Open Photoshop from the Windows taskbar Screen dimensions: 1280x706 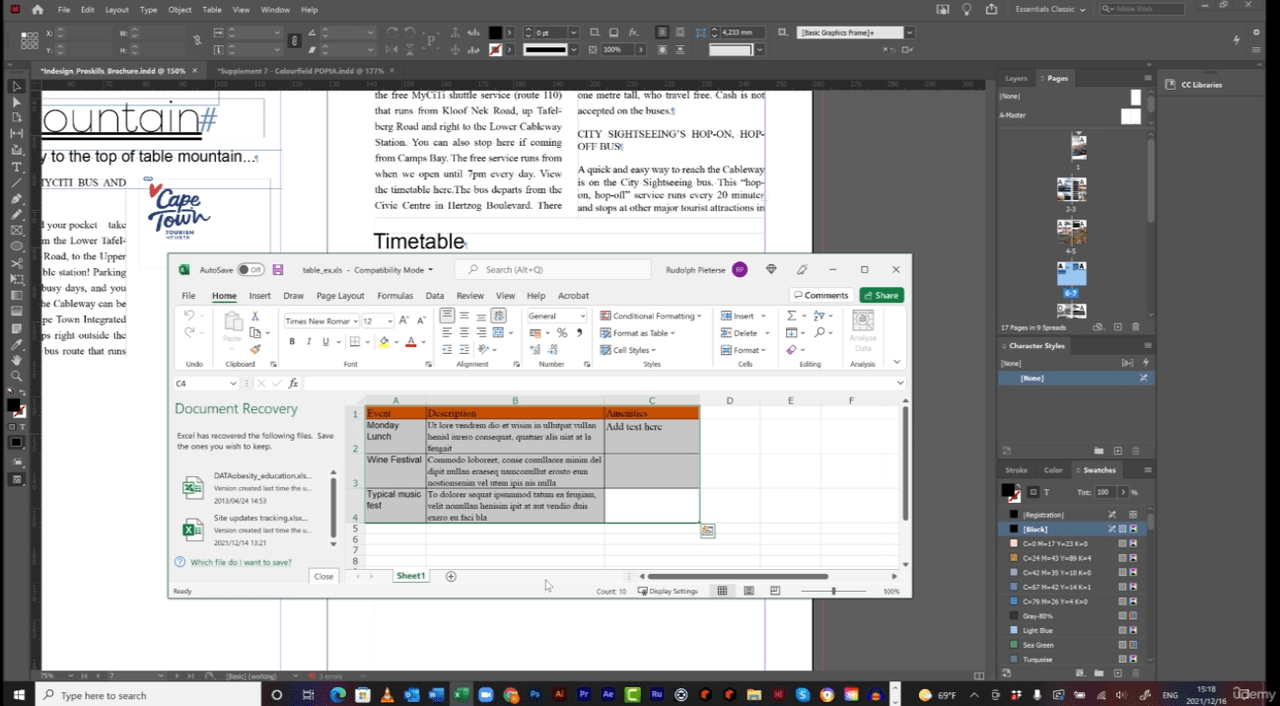[535, 695]
